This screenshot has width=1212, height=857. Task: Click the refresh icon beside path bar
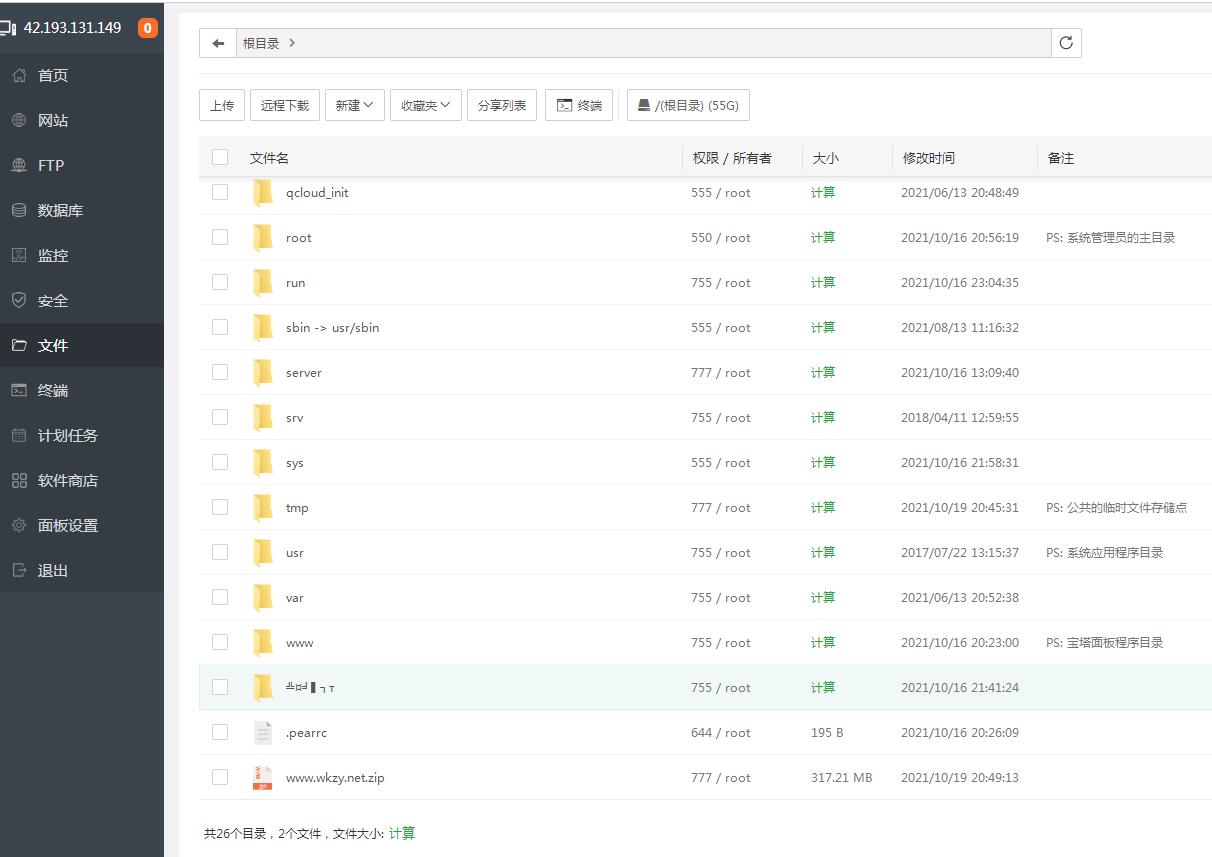coord(1066,43)
